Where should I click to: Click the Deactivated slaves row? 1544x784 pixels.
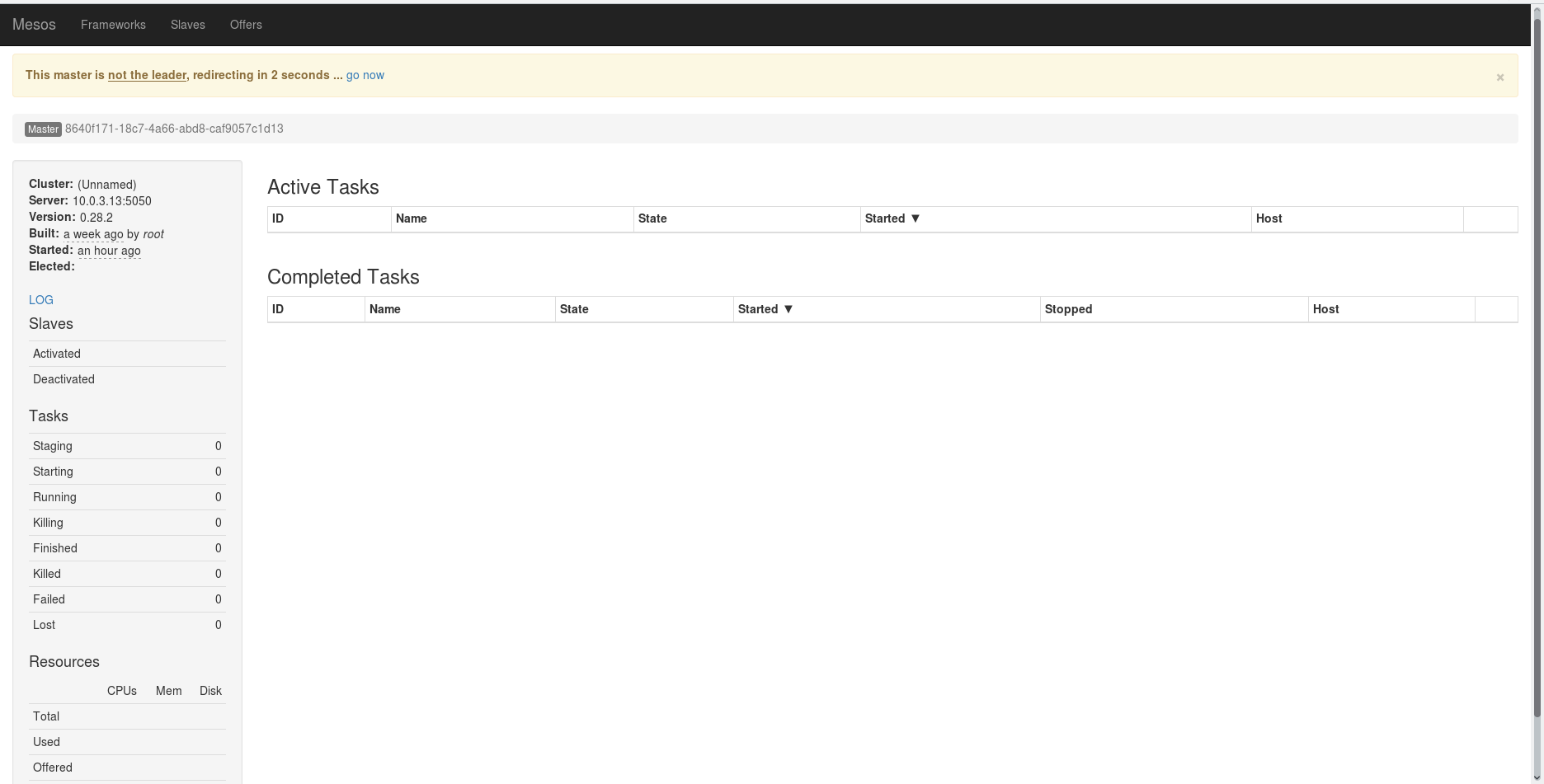click(127, 379)
